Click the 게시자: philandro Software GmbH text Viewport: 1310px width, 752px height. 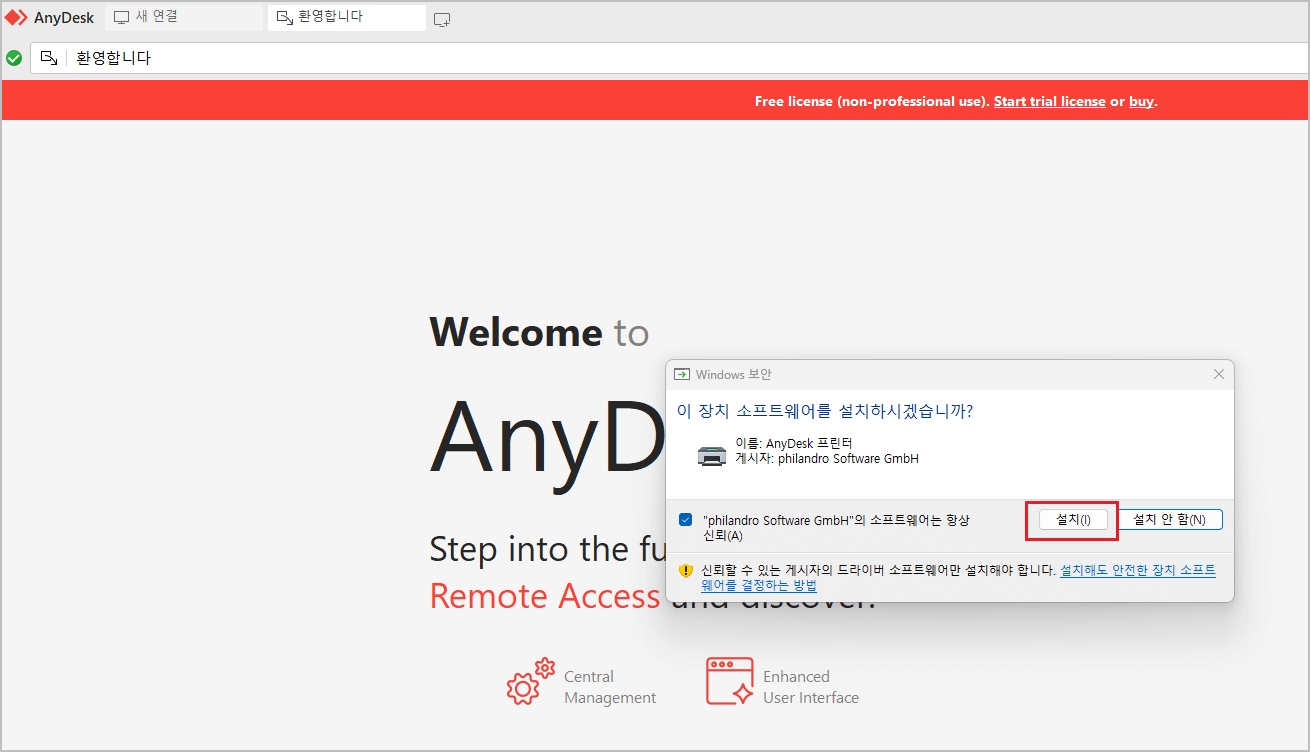pos(827,459)
